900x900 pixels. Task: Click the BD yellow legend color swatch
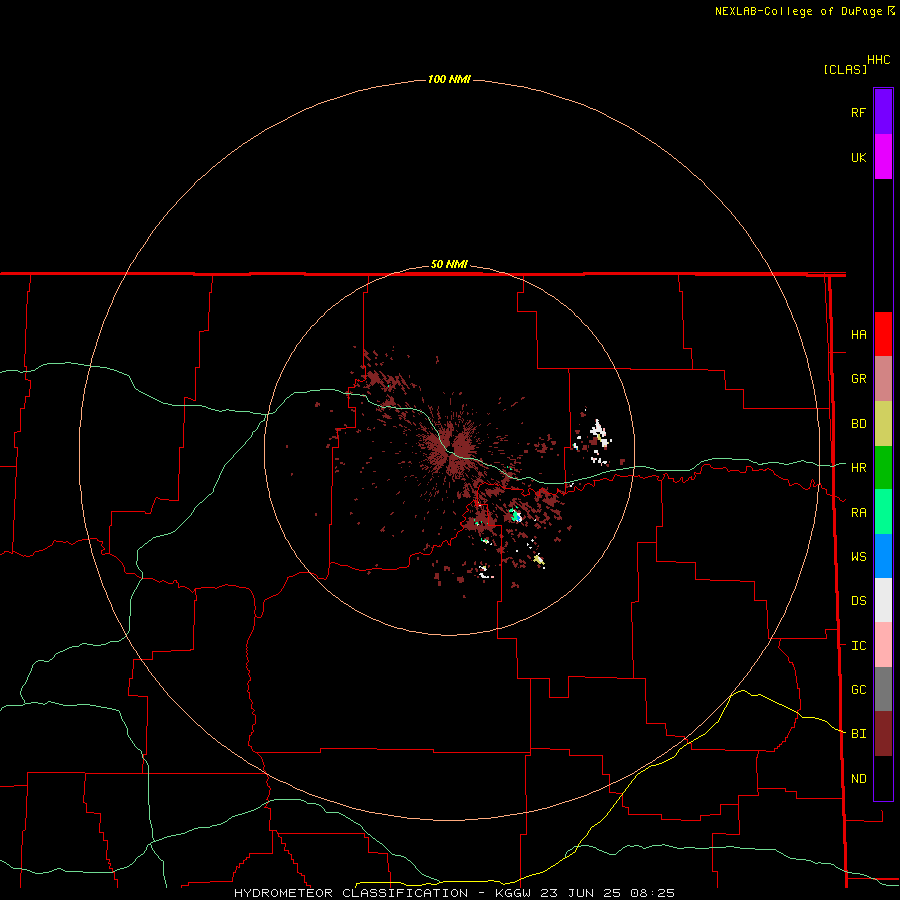(883, 424)
